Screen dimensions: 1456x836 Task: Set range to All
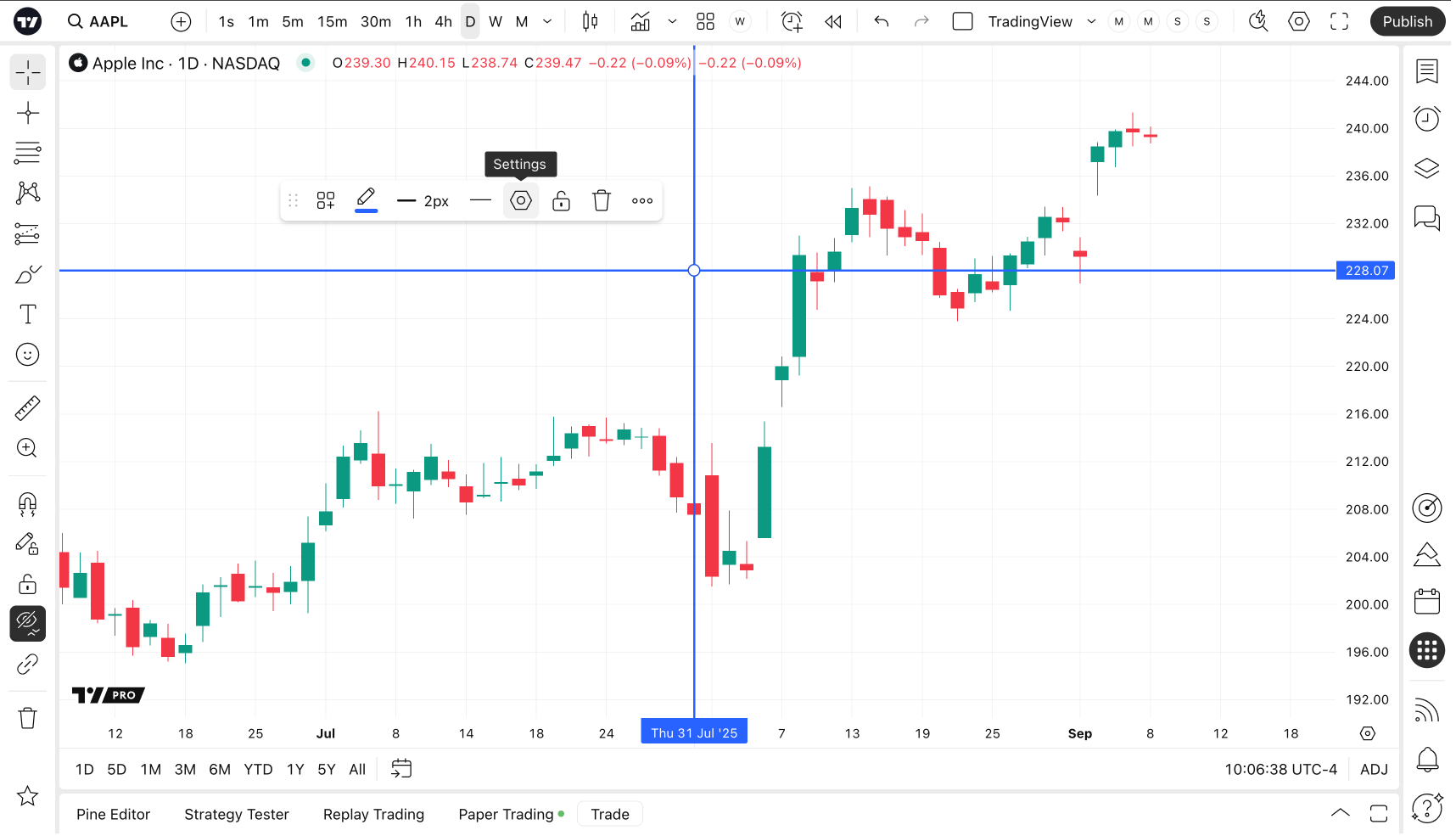357,770
